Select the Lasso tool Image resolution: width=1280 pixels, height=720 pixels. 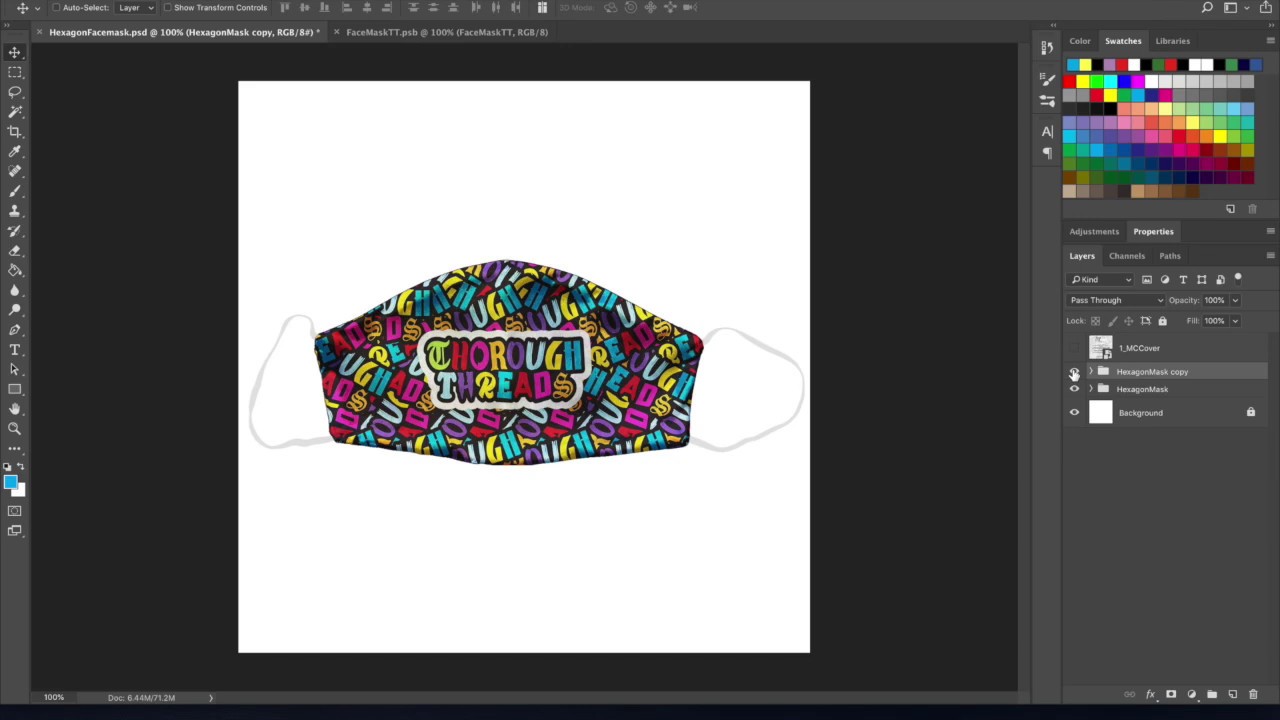(15, 92)
